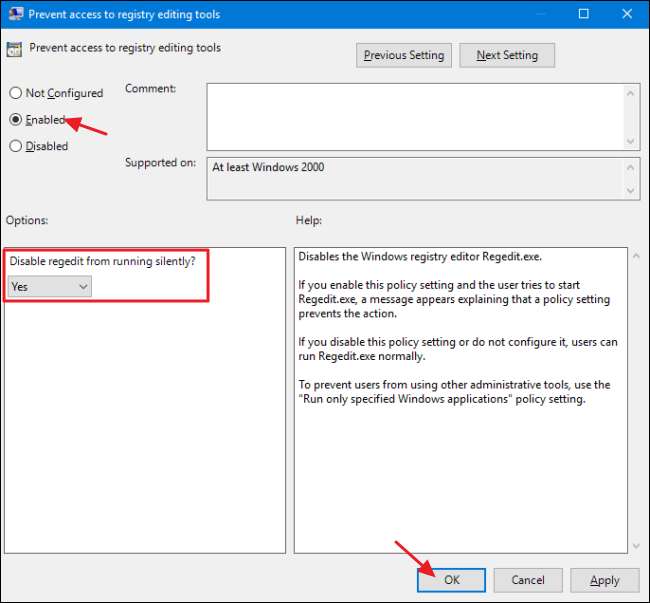650x603 pixels.
Task: Click the Comment box scroll-down arrow
Action: click(x=631, y=141)
